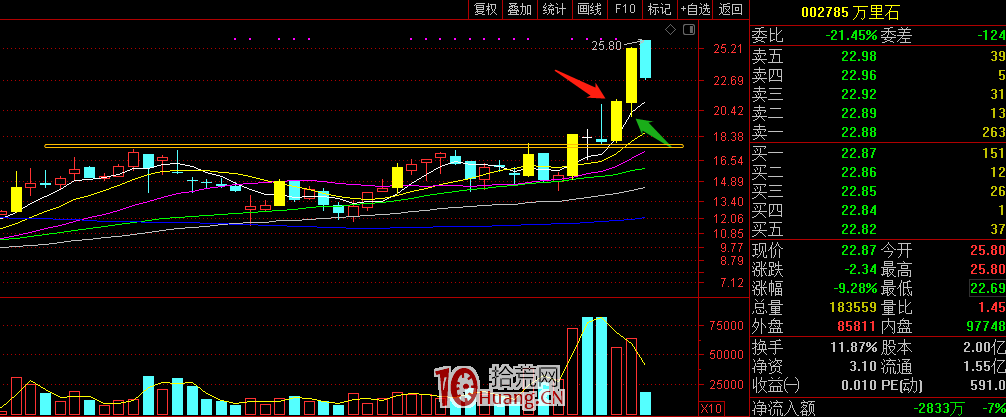Click the 总量 value 183559

pyautogui.click(x=852, y=307)
